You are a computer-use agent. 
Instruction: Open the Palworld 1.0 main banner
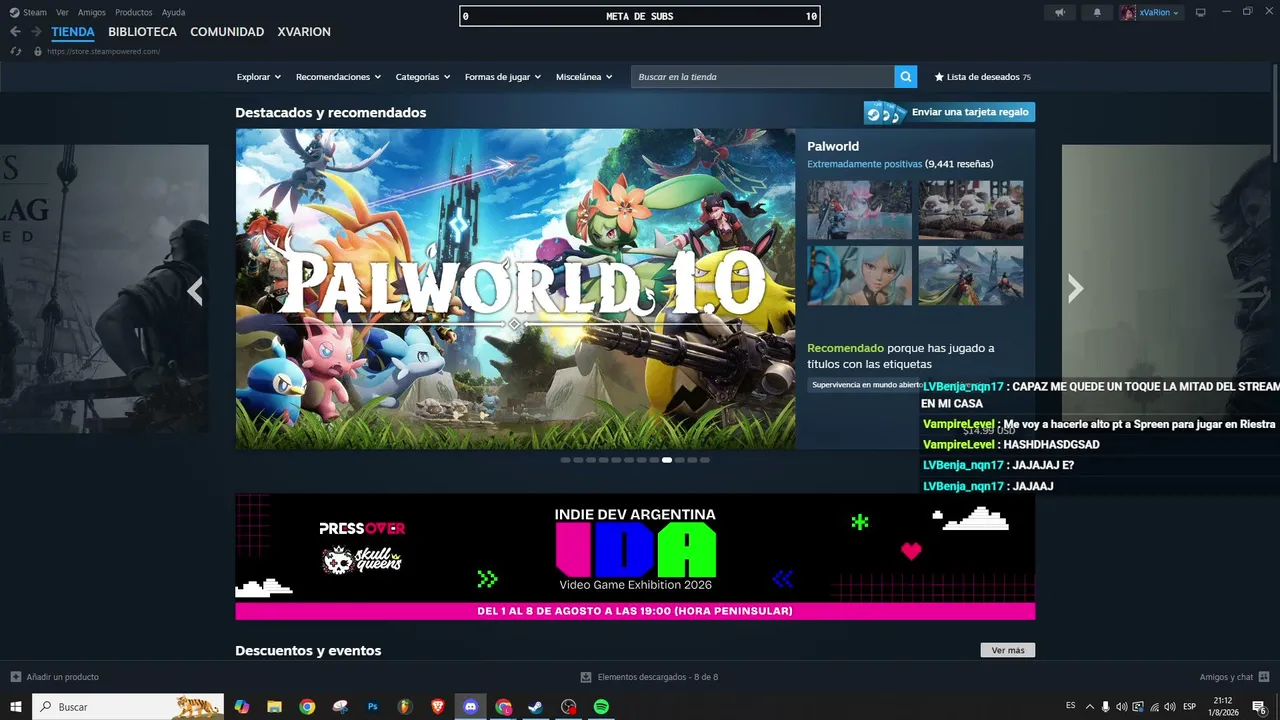516,289
